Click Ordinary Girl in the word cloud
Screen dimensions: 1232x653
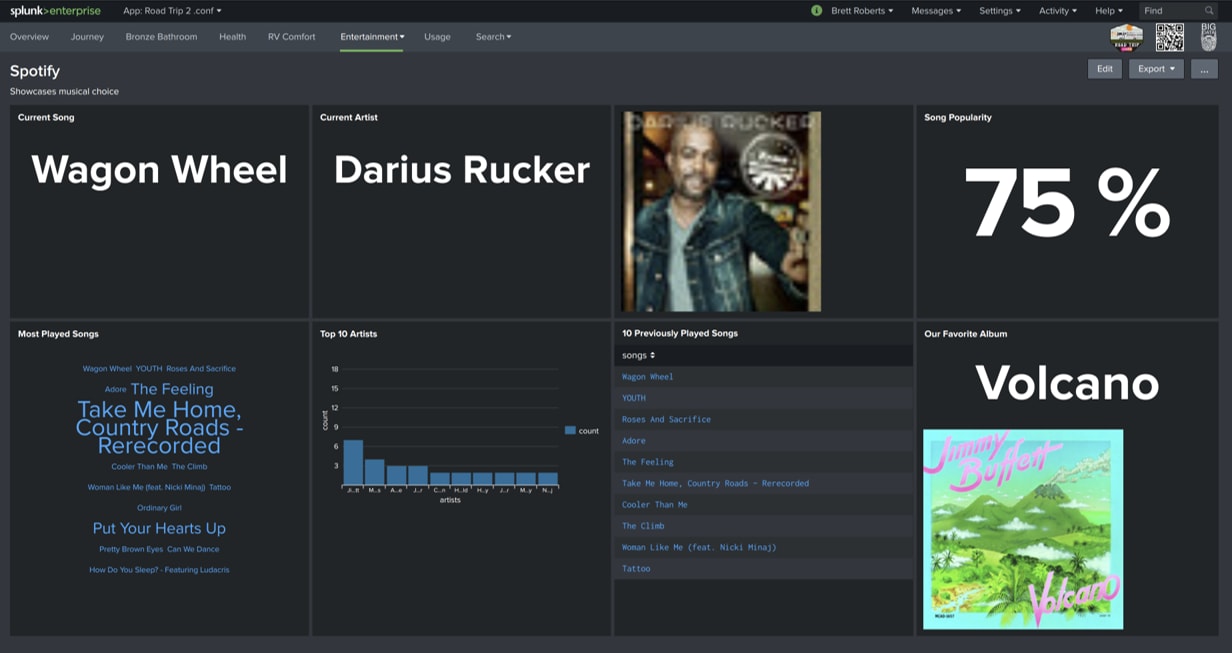pos(159,508)
